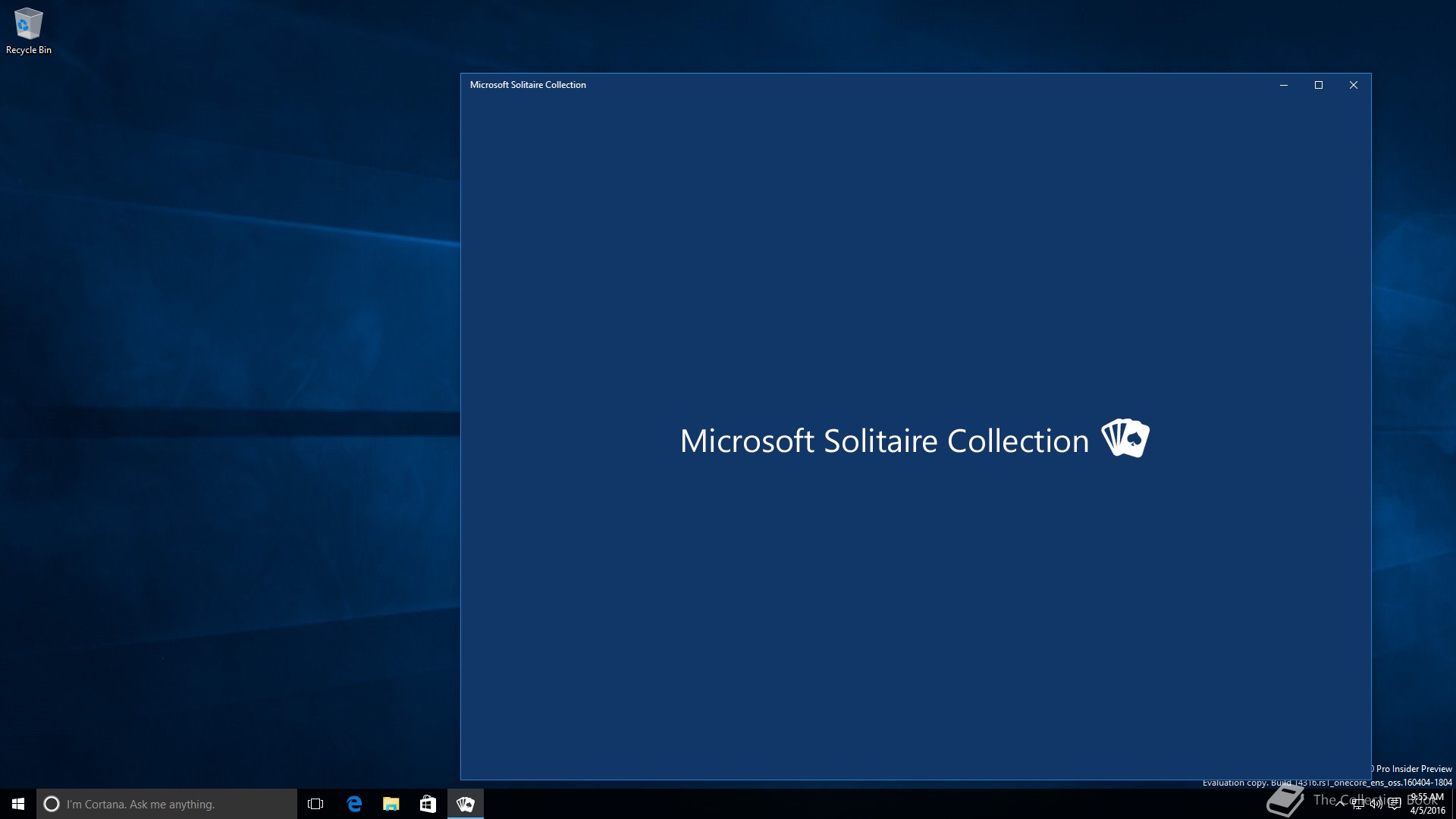Expand the hidden system tray icons
Screen dimensions: 1456x819
pyautogui.click(x=1340, y=804)
